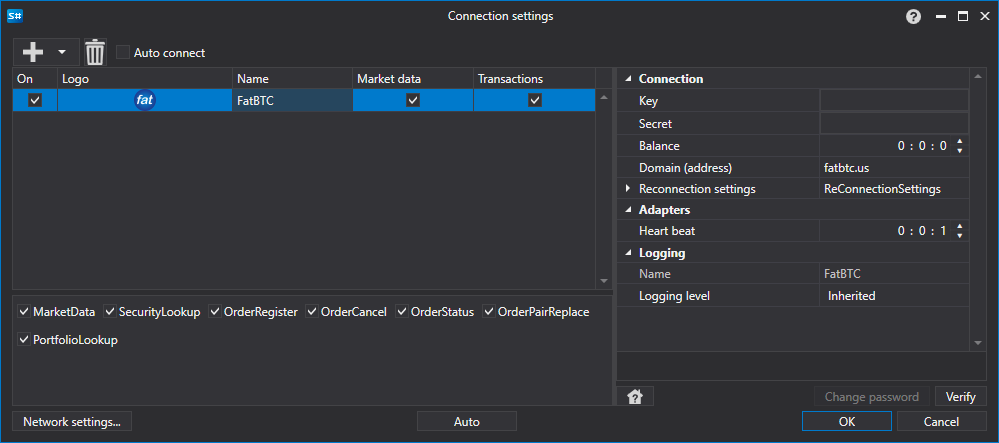Click the Market data column header
Viewport: 999px width, 443px height.
click(413, 79)
